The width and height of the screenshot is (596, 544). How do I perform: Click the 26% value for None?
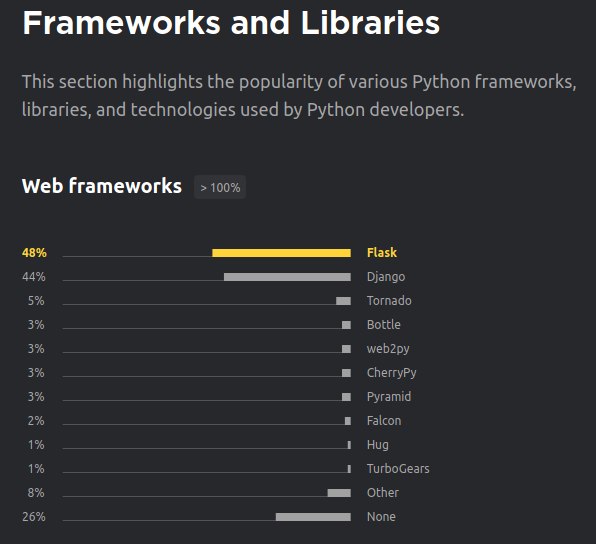pos(34,517)
